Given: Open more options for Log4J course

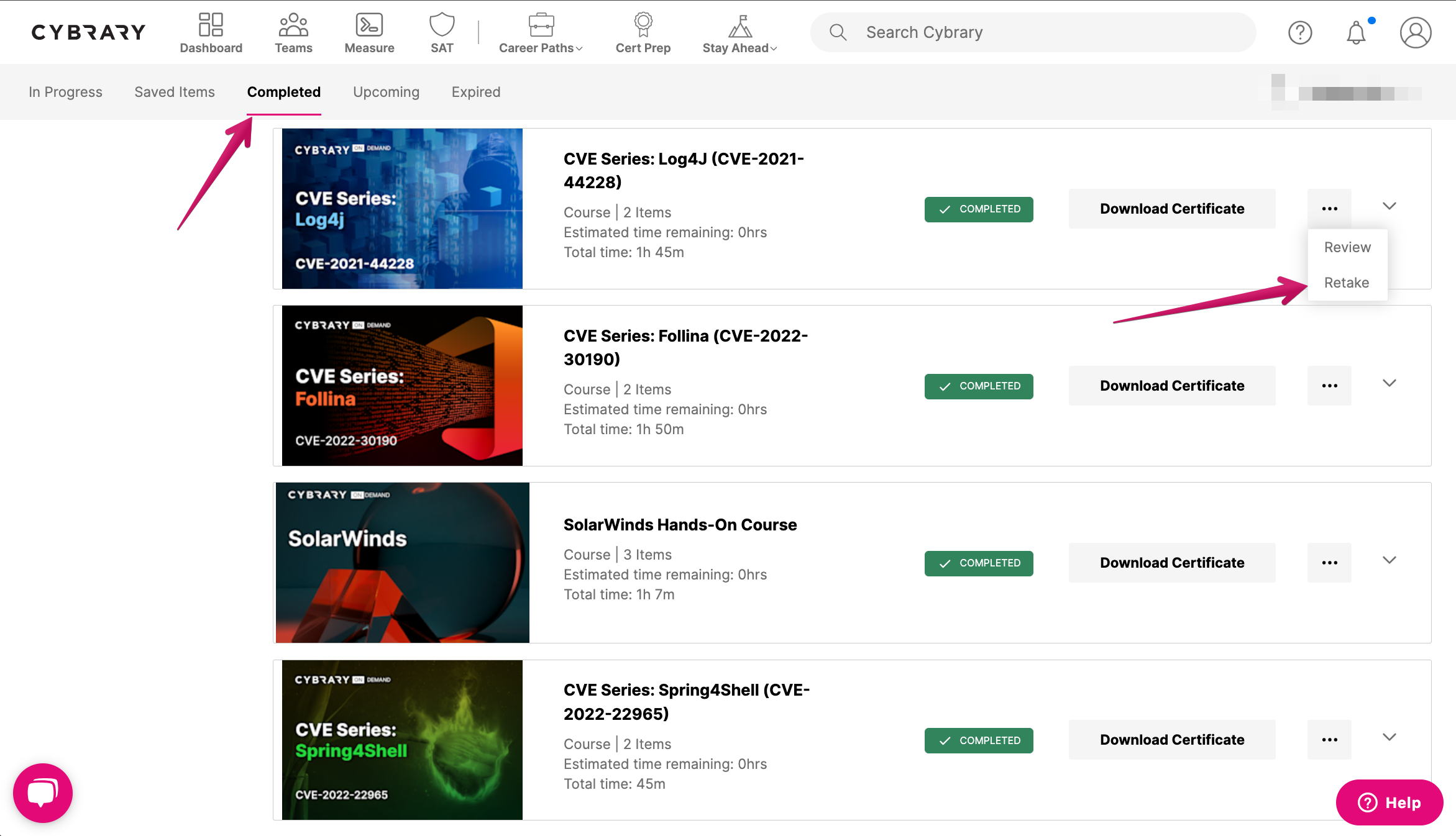Looking at the screenshot, I should coord(1329,209).
